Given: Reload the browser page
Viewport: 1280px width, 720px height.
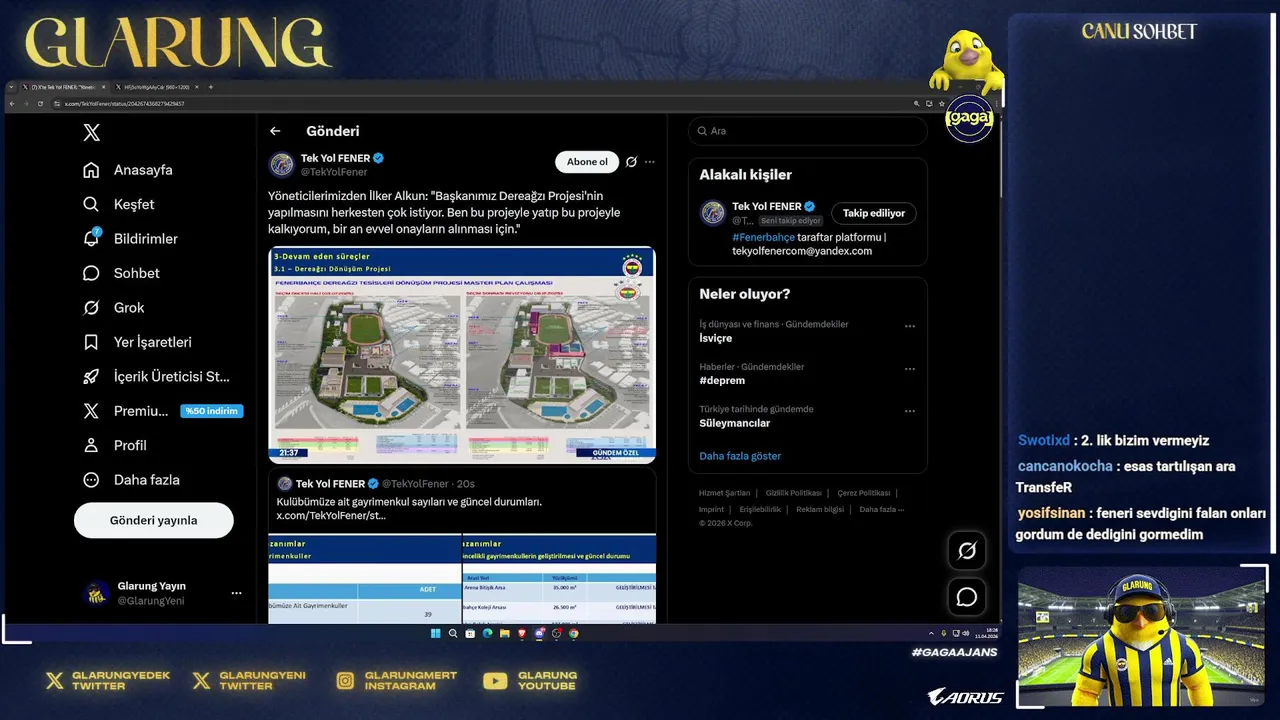Looking at the screenshot, I should (40, 103).
